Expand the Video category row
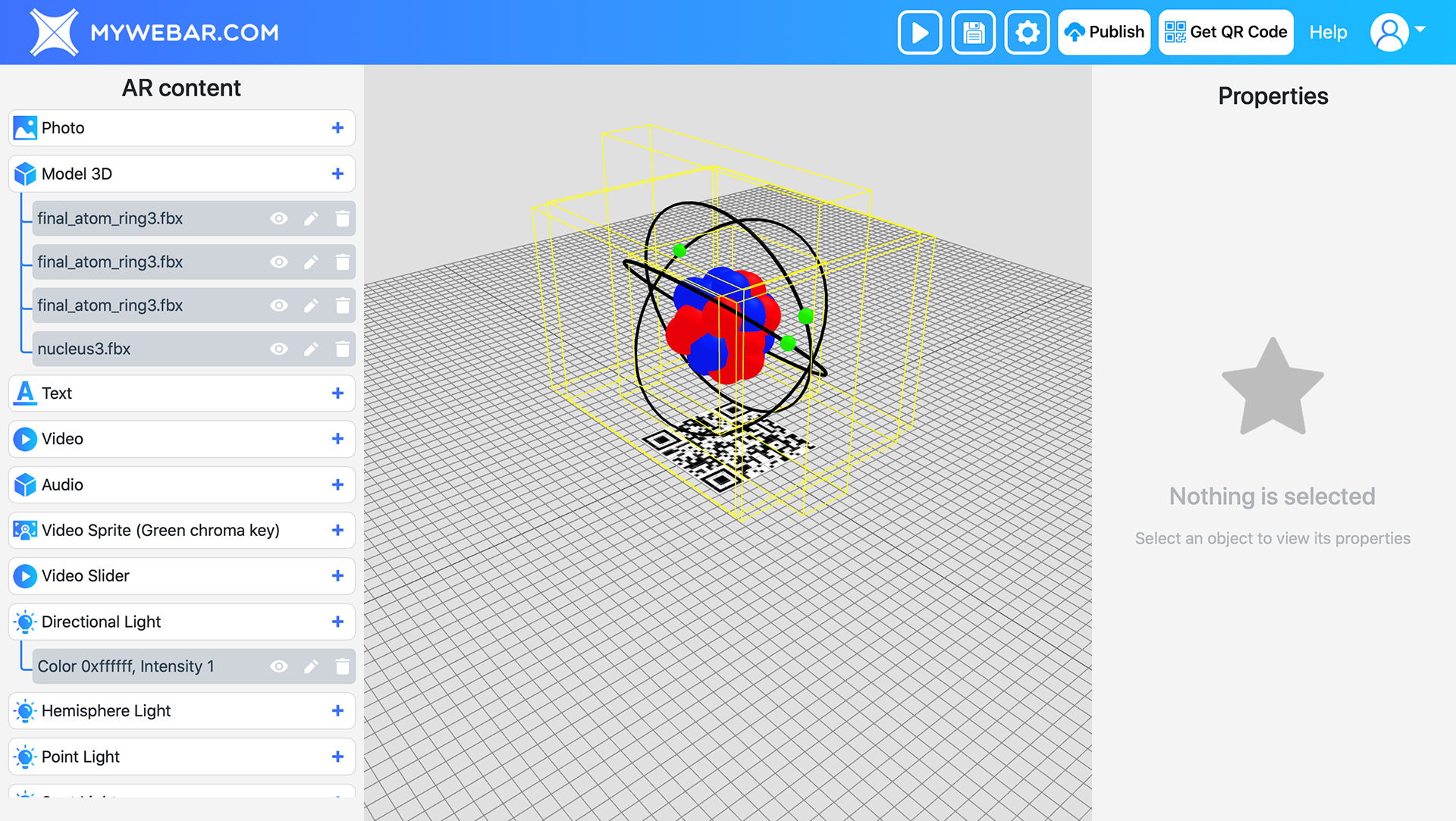 [x=182, y=438]
